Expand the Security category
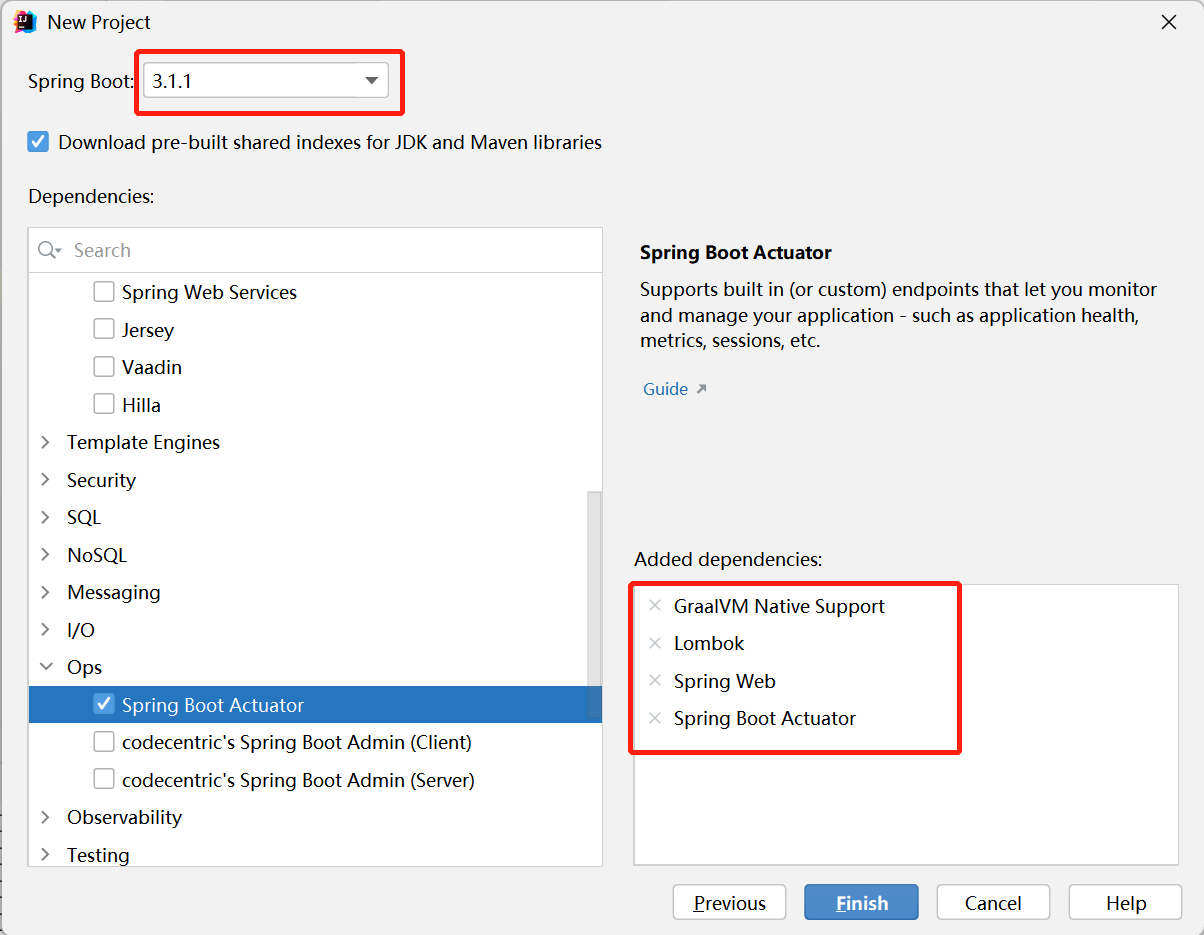 point(45,479)
